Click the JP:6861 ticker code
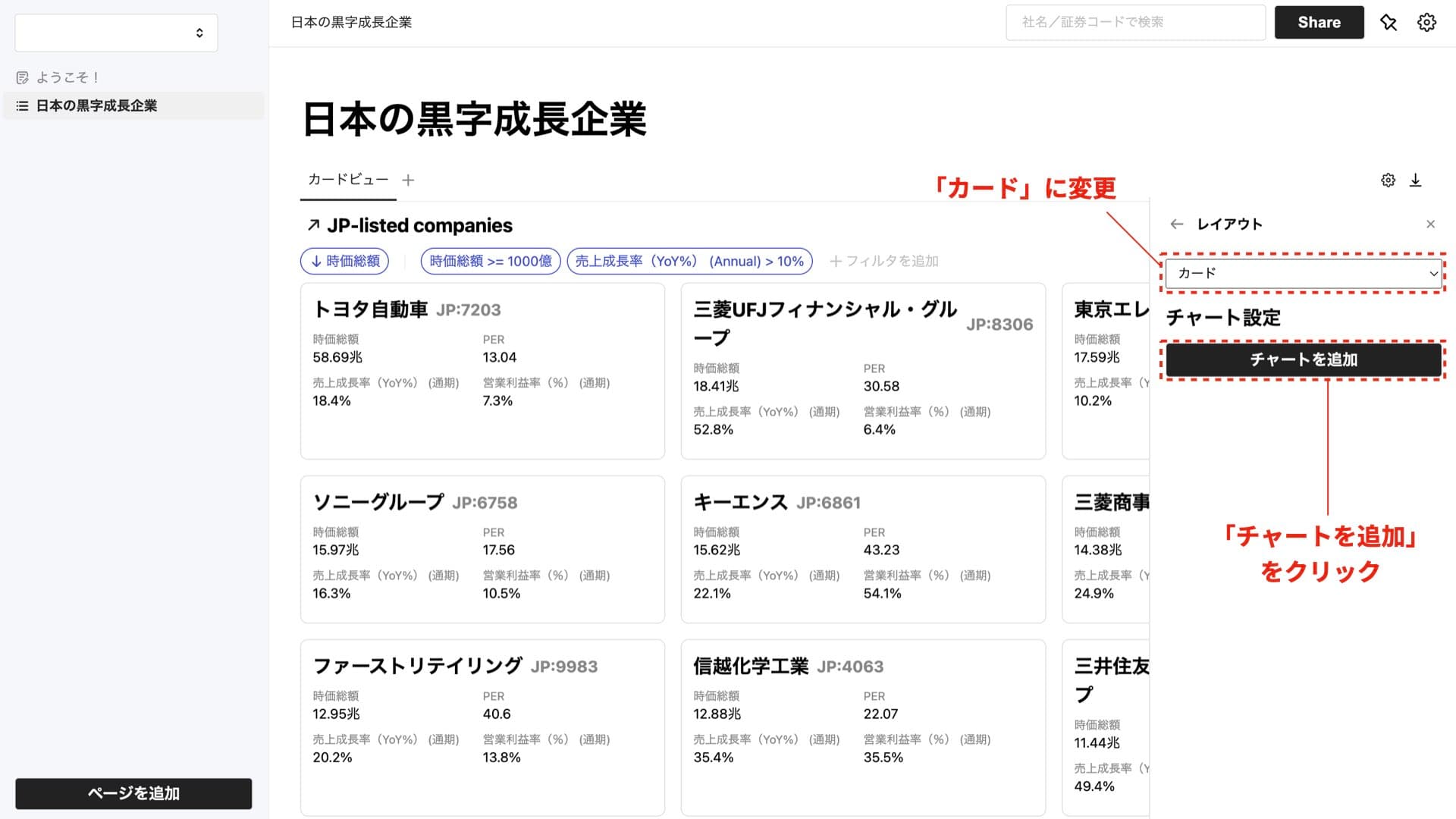Image resolution: width=1456 pixels, height=819 pixels. (828, 503)
